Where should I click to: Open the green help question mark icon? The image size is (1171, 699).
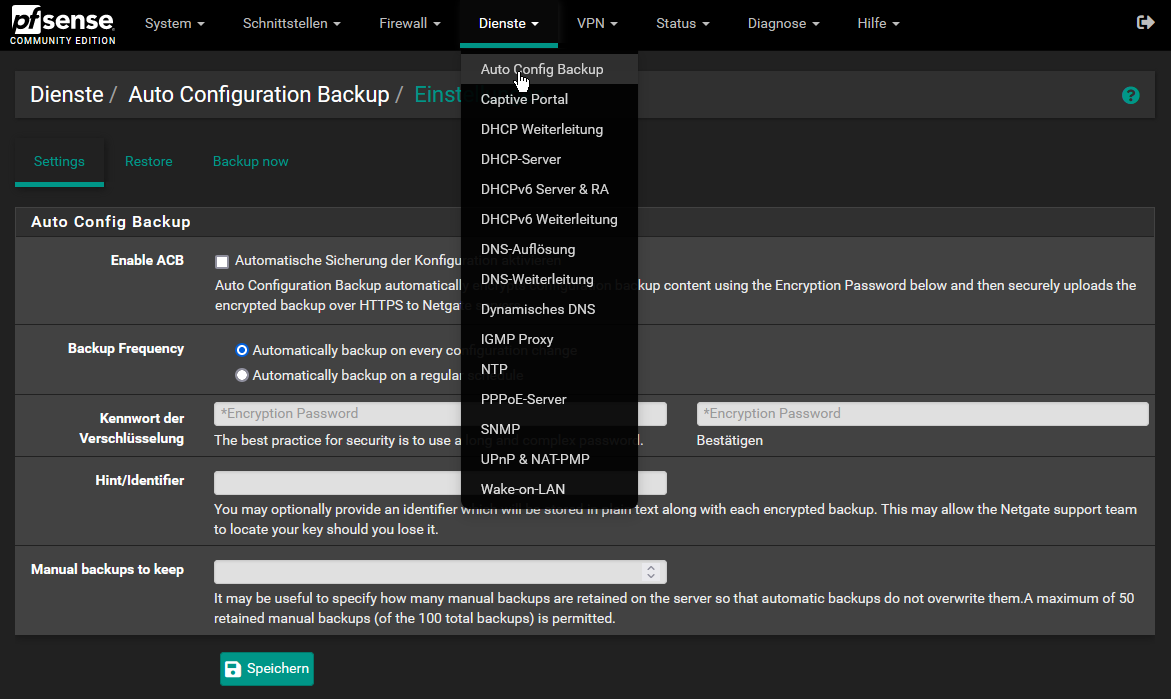pyautogui.click(x=1130, y=95)
